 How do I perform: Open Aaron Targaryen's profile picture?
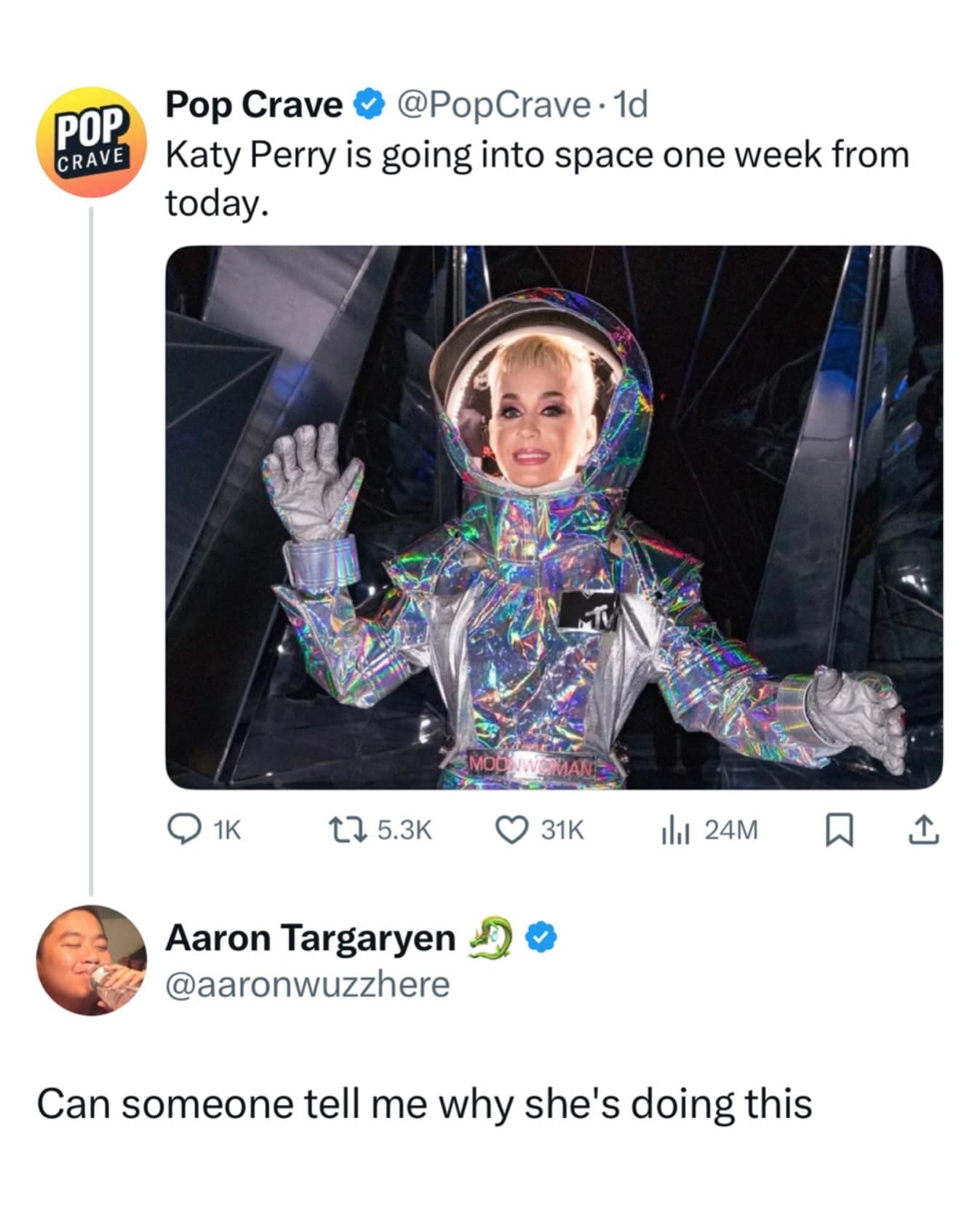coord(91,959)
